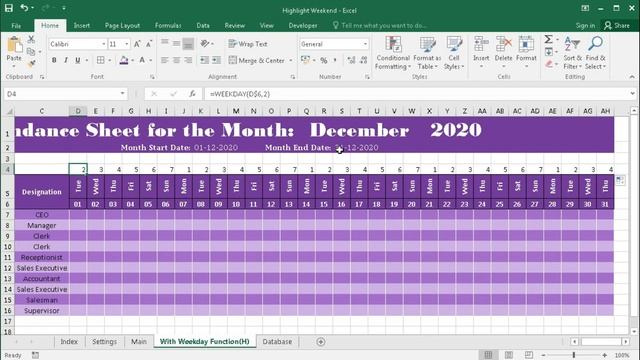Click the Insert cells icon

pyautogui.click(x=481, y=44)
